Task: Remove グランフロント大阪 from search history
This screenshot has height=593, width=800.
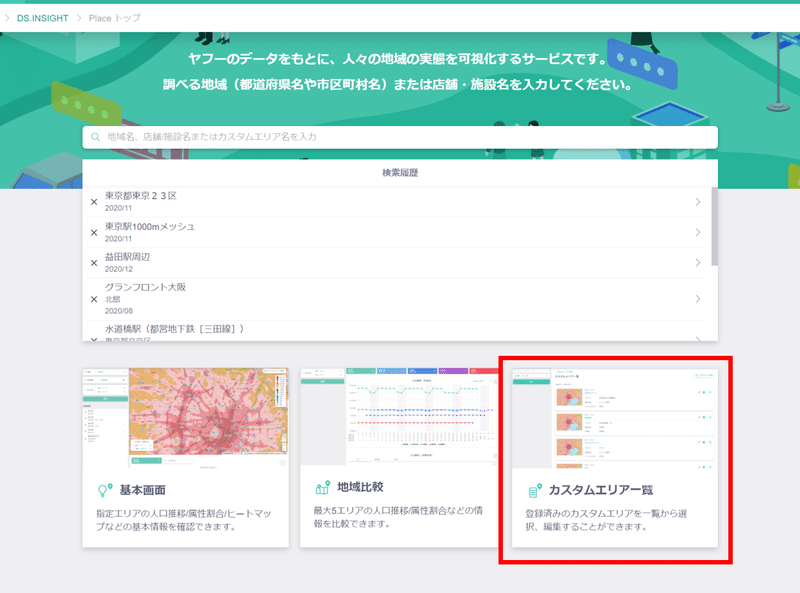Action: [x=94, y=299]
